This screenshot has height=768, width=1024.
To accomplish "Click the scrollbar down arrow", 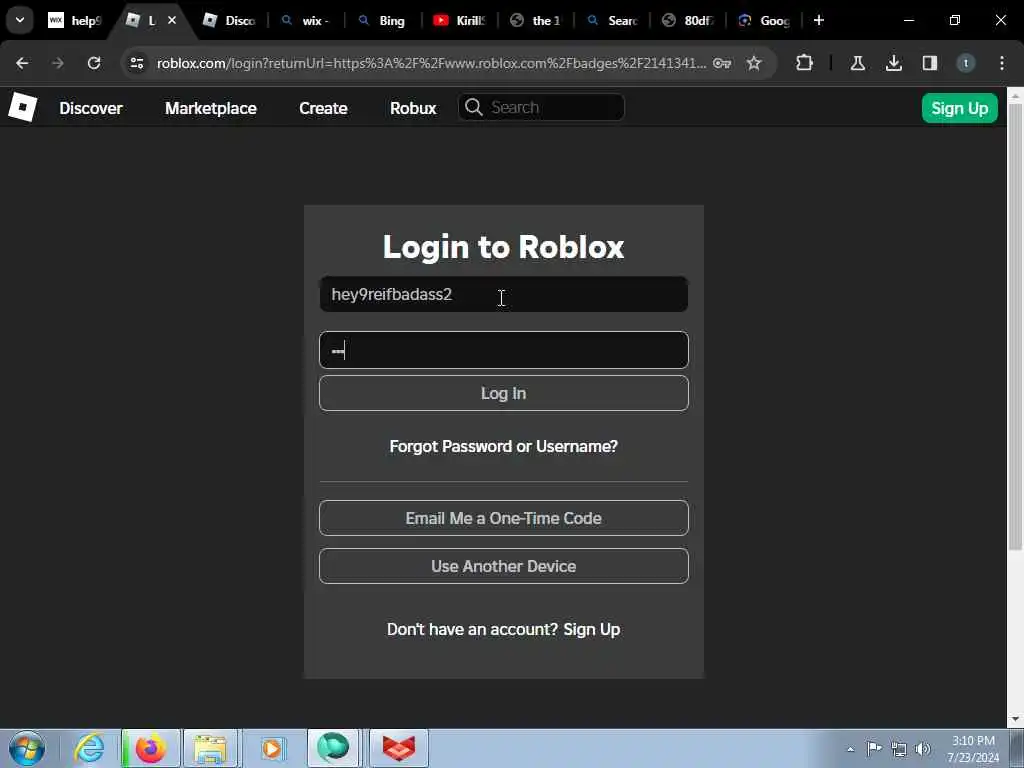I will [x=1015, y=719].
